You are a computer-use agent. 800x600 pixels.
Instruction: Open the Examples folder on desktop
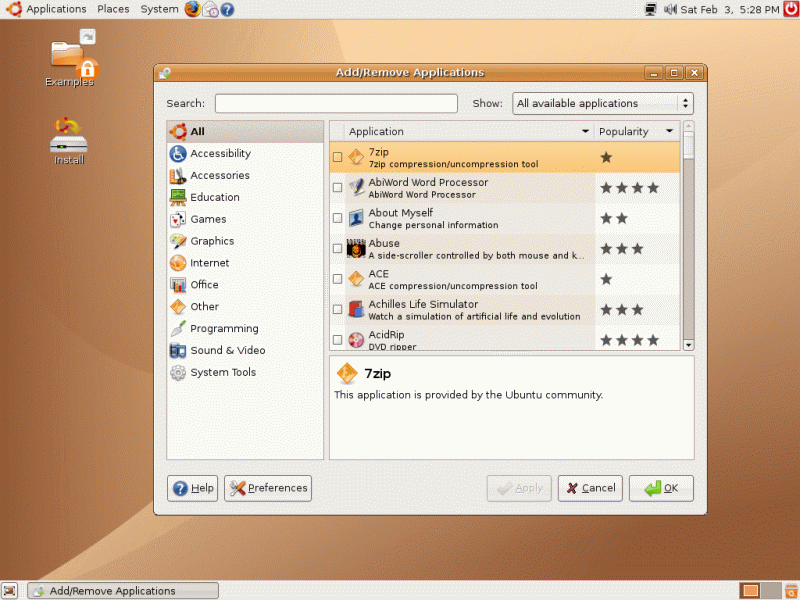point(69,59)
